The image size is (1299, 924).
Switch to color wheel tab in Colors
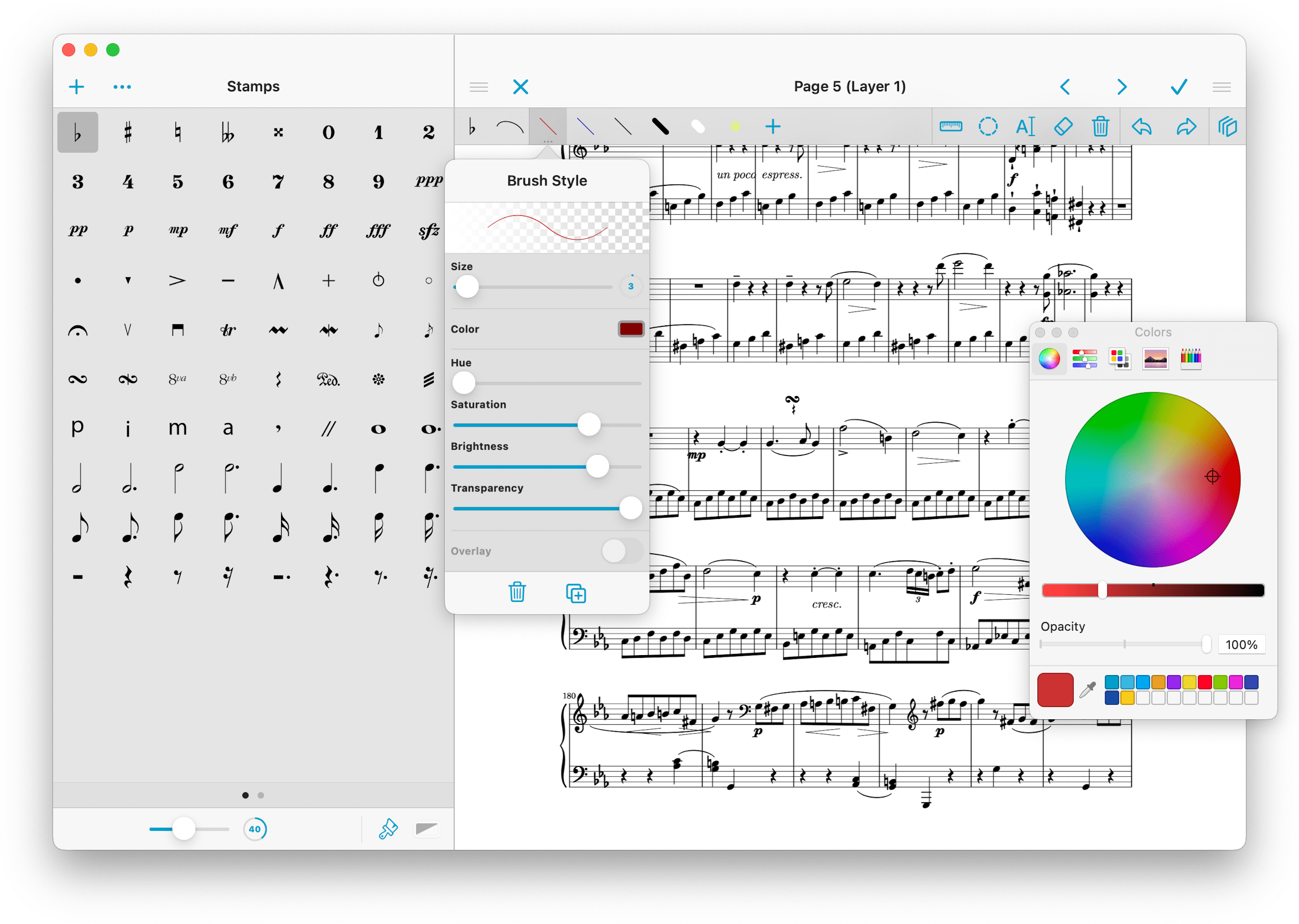(x=1049, y=359)
